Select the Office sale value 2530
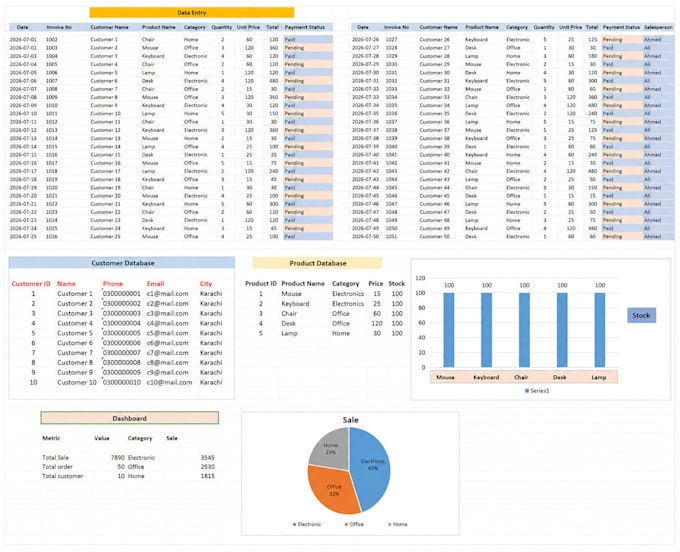Viewport: 680px width, 552px height. pos(207,467)
